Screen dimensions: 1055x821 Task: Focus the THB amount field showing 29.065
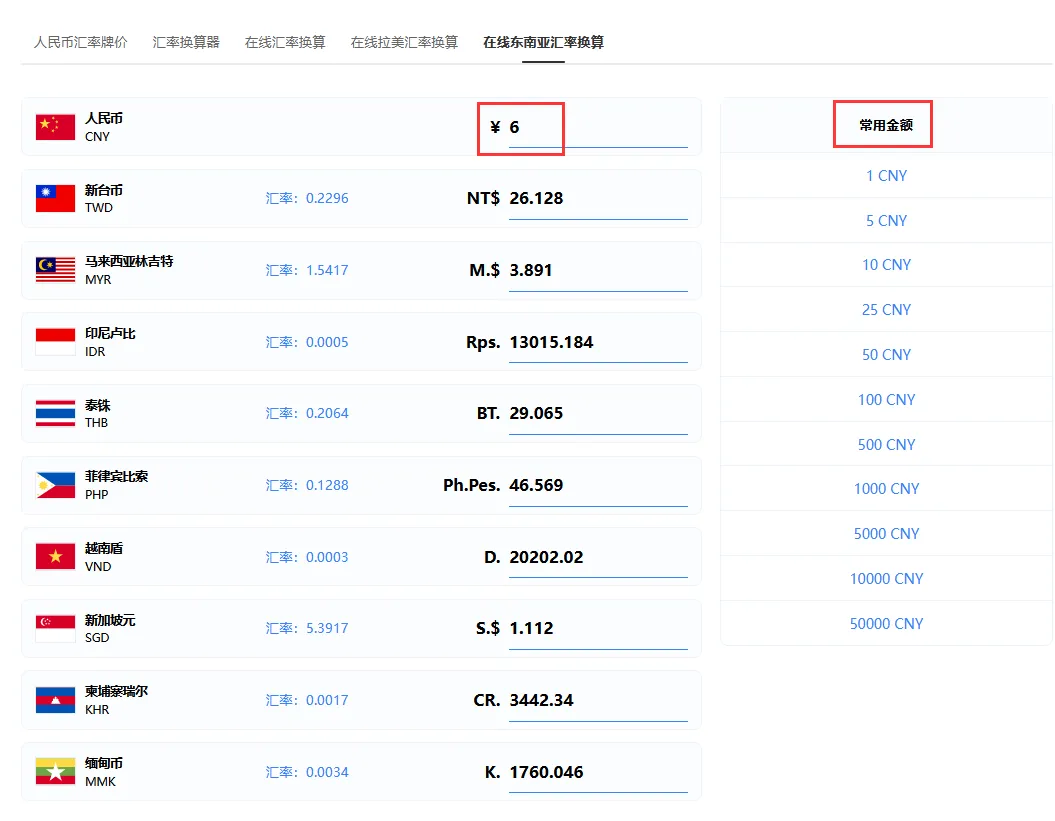click(598, 413)
